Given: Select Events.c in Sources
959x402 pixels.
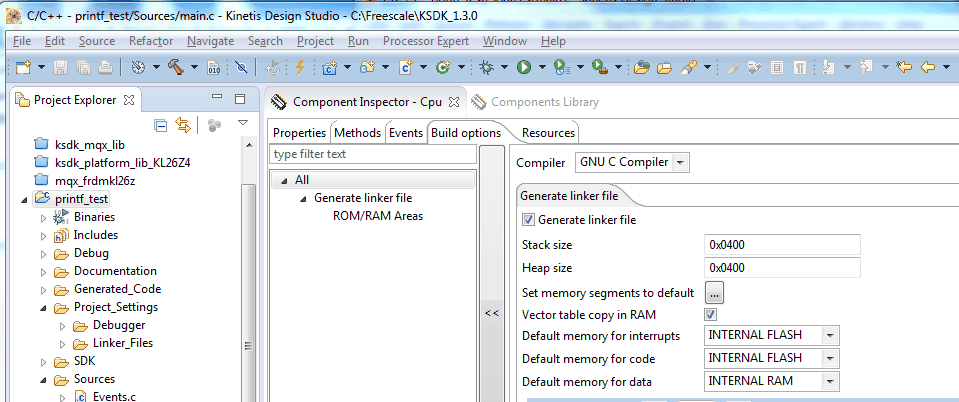Looking at the screenshot, I should coord(114,396).
